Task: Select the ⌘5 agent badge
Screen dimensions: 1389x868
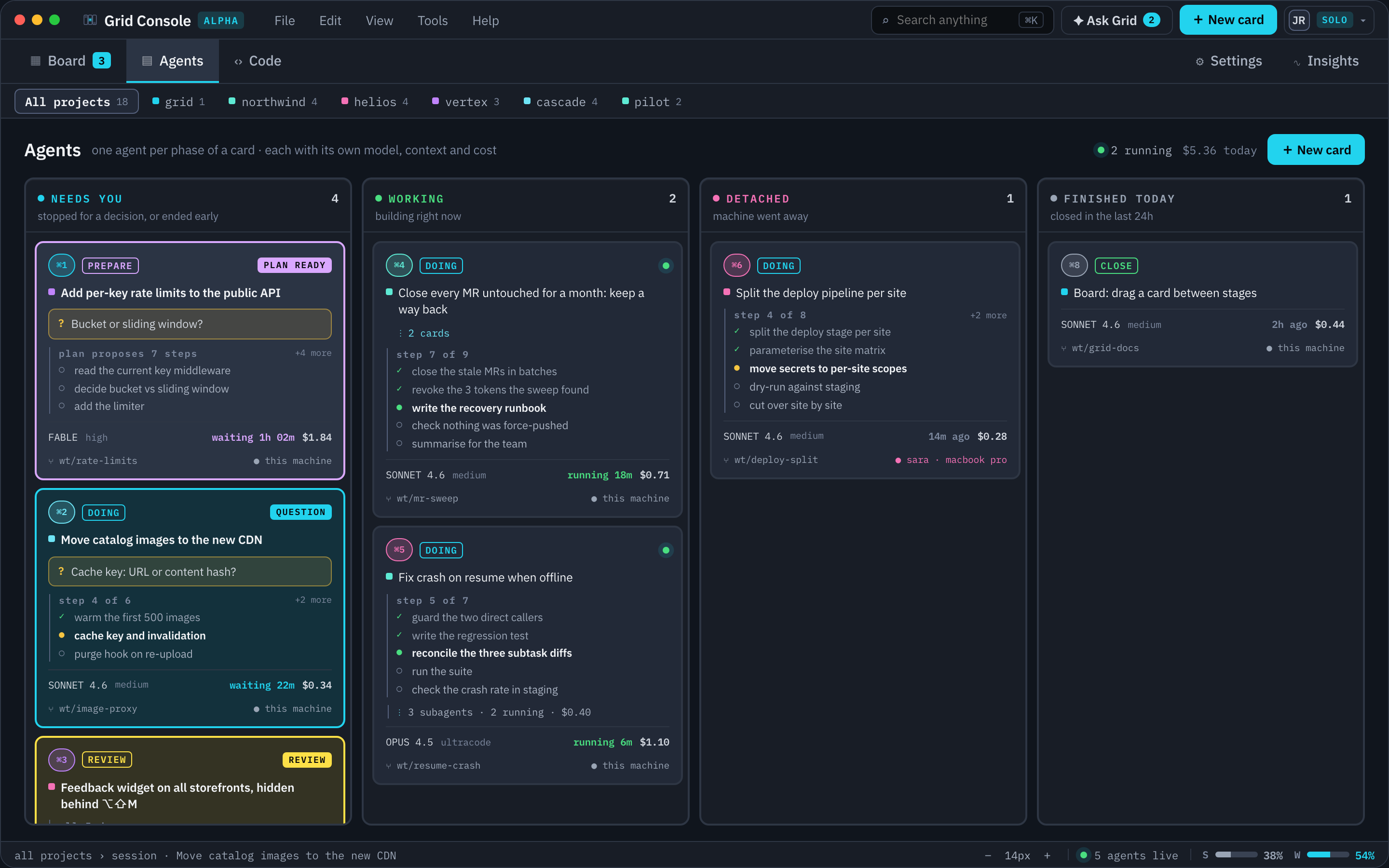Action: coord(399,549)
